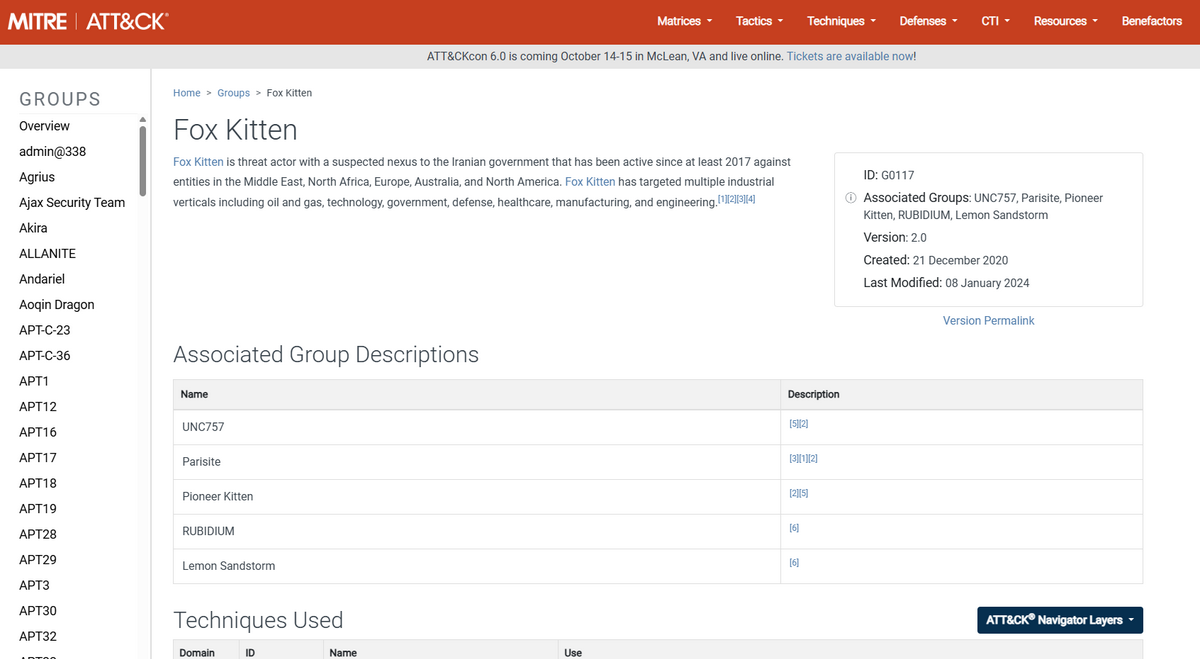Click the Lemon Sandstorm name cell
The width and height of the screenshot is (1200, 659).
click(476, 566)
